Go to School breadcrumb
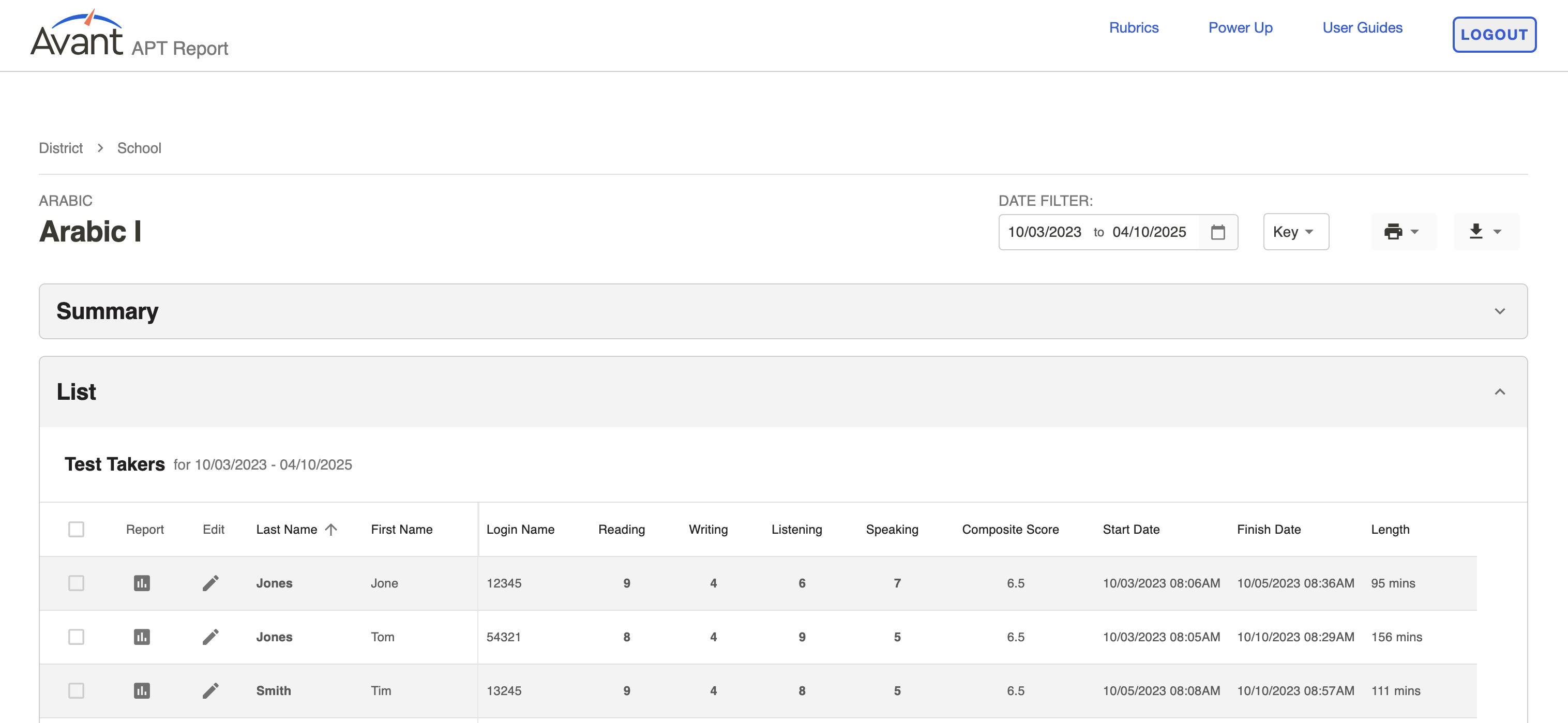 coord(139,148)
